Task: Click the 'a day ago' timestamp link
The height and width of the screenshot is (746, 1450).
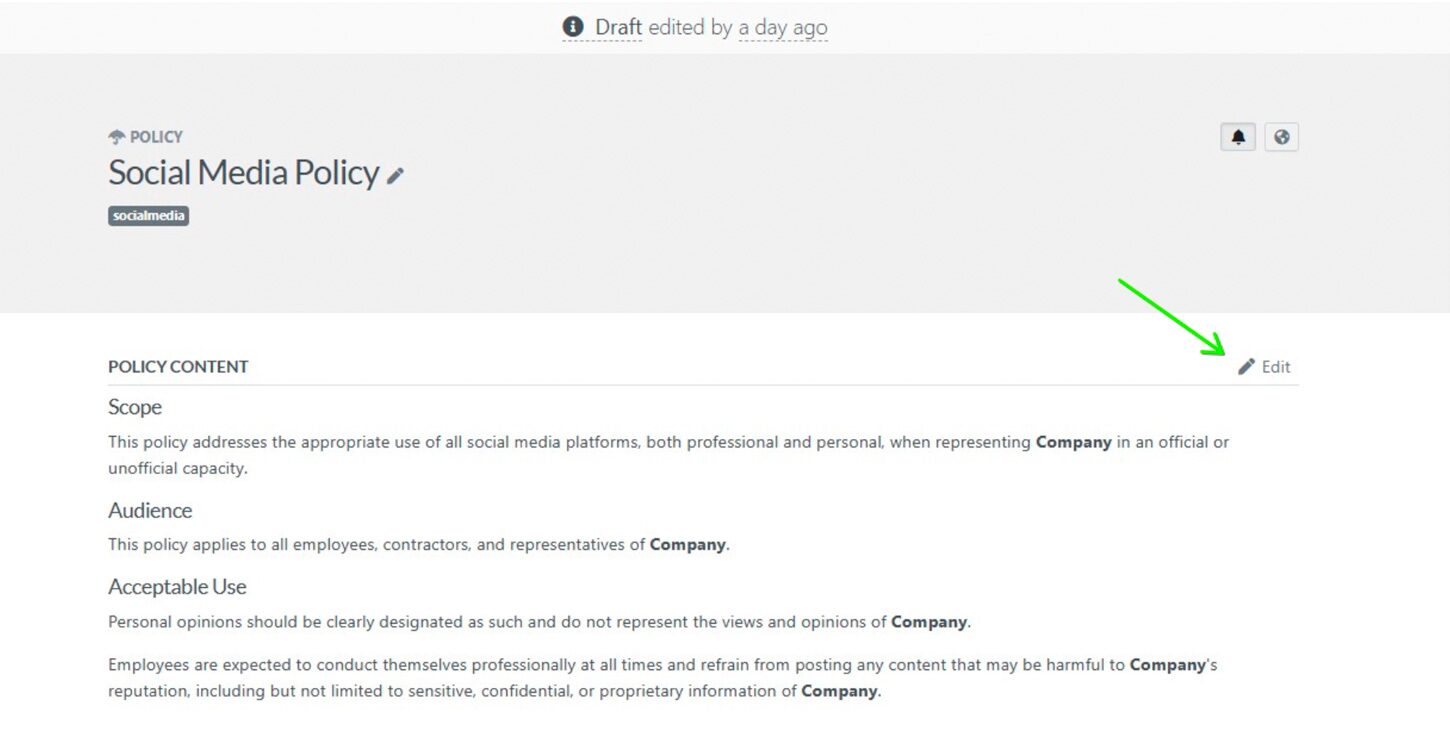Action: 782,27
